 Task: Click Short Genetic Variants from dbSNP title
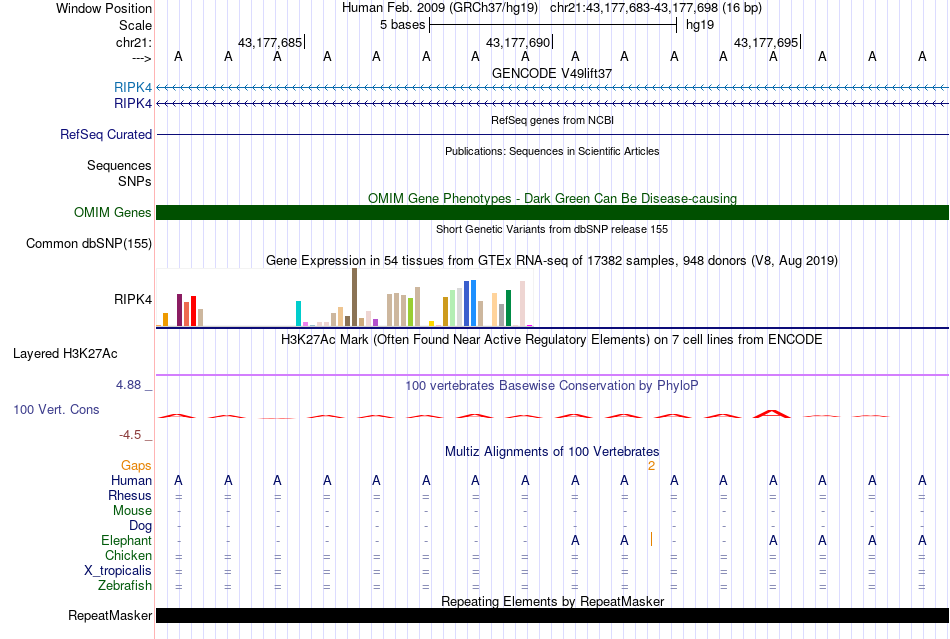pos(552,229)
